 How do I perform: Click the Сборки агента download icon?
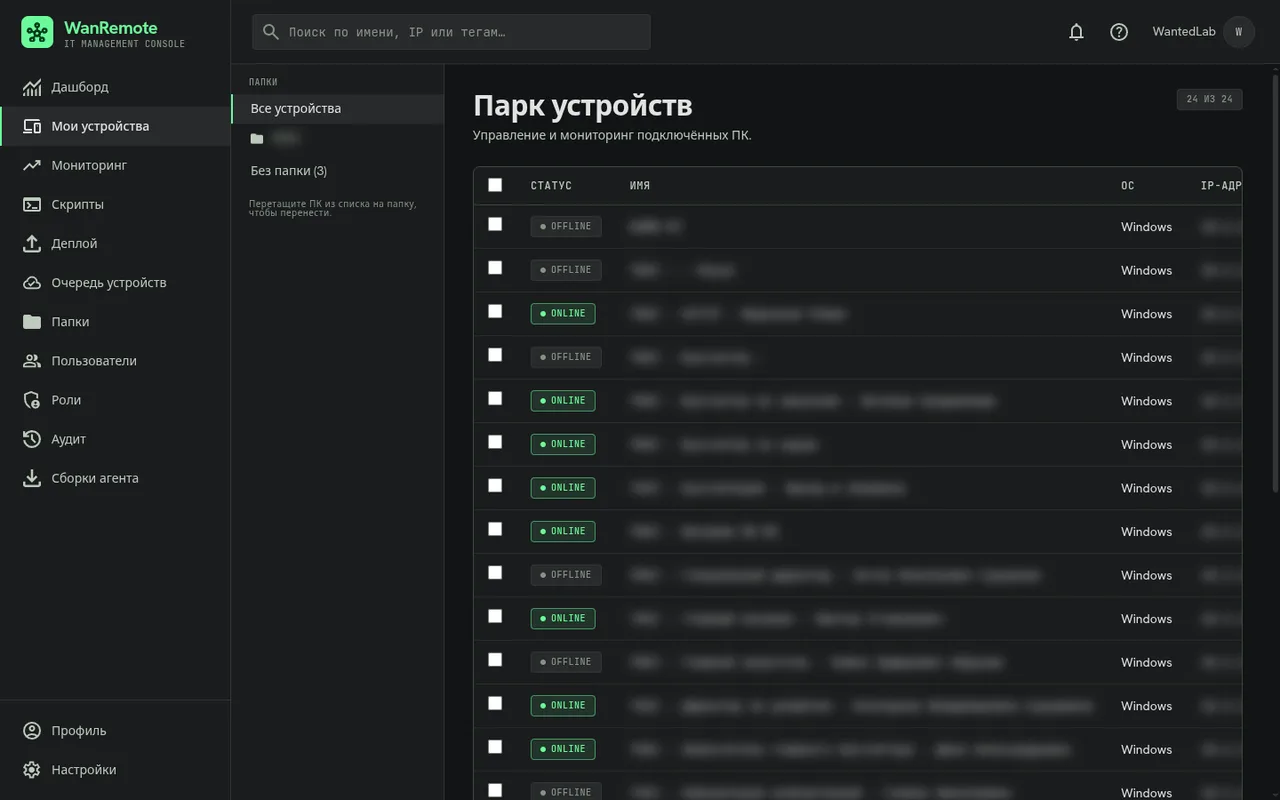32,478
